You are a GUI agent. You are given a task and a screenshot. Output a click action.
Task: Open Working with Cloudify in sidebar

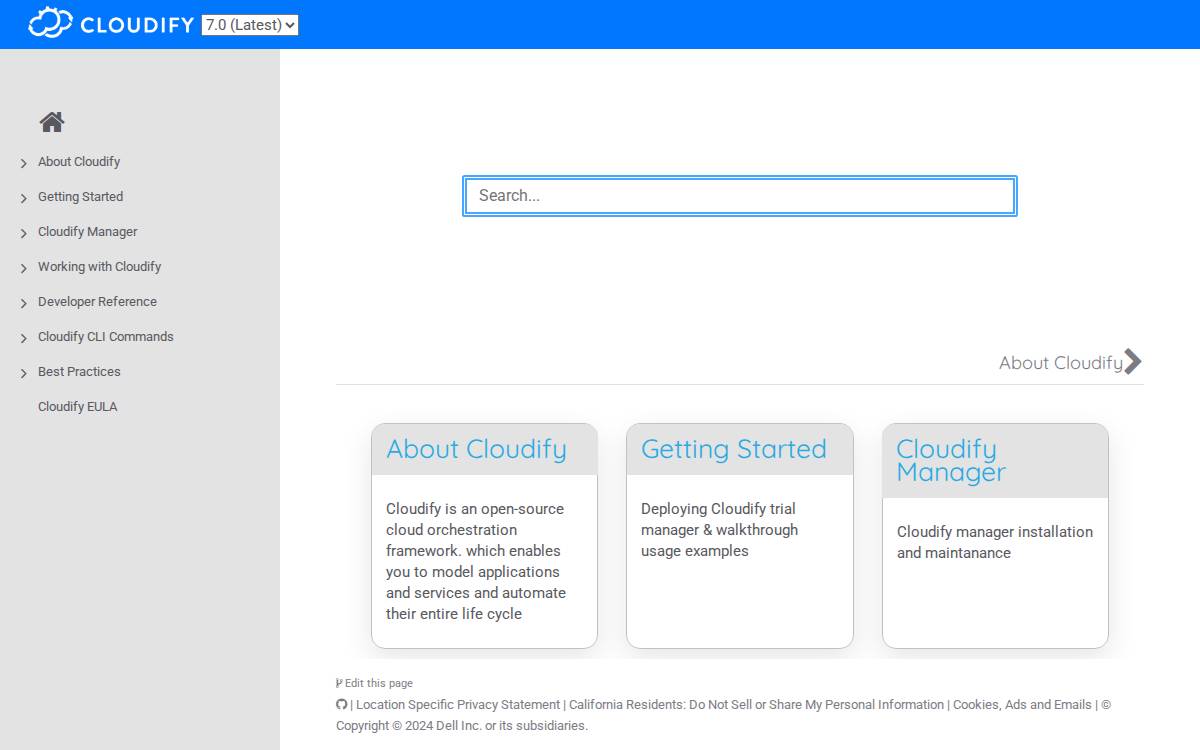[x=99, y=267]
